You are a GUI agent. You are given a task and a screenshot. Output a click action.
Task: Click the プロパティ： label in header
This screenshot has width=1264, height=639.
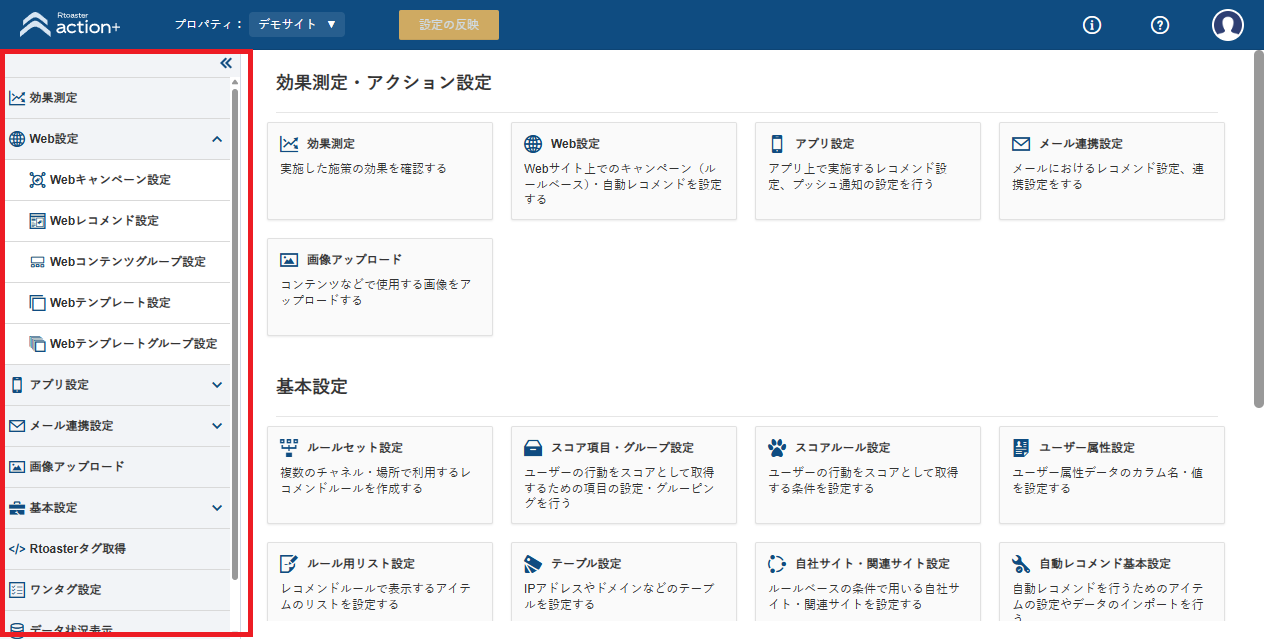209,24
